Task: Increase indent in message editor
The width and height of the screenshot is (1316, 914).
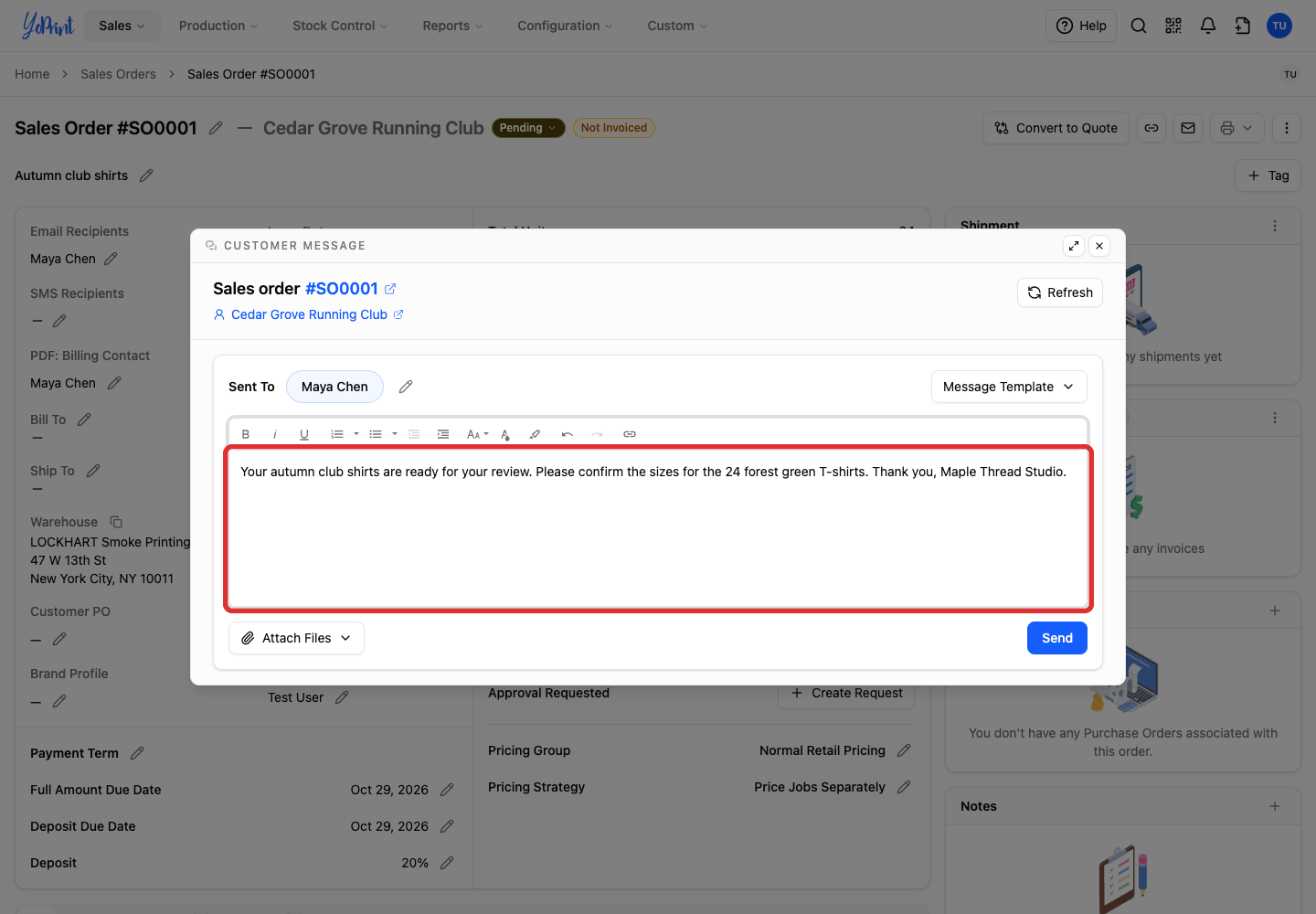Action: click(x=443, y=434)
